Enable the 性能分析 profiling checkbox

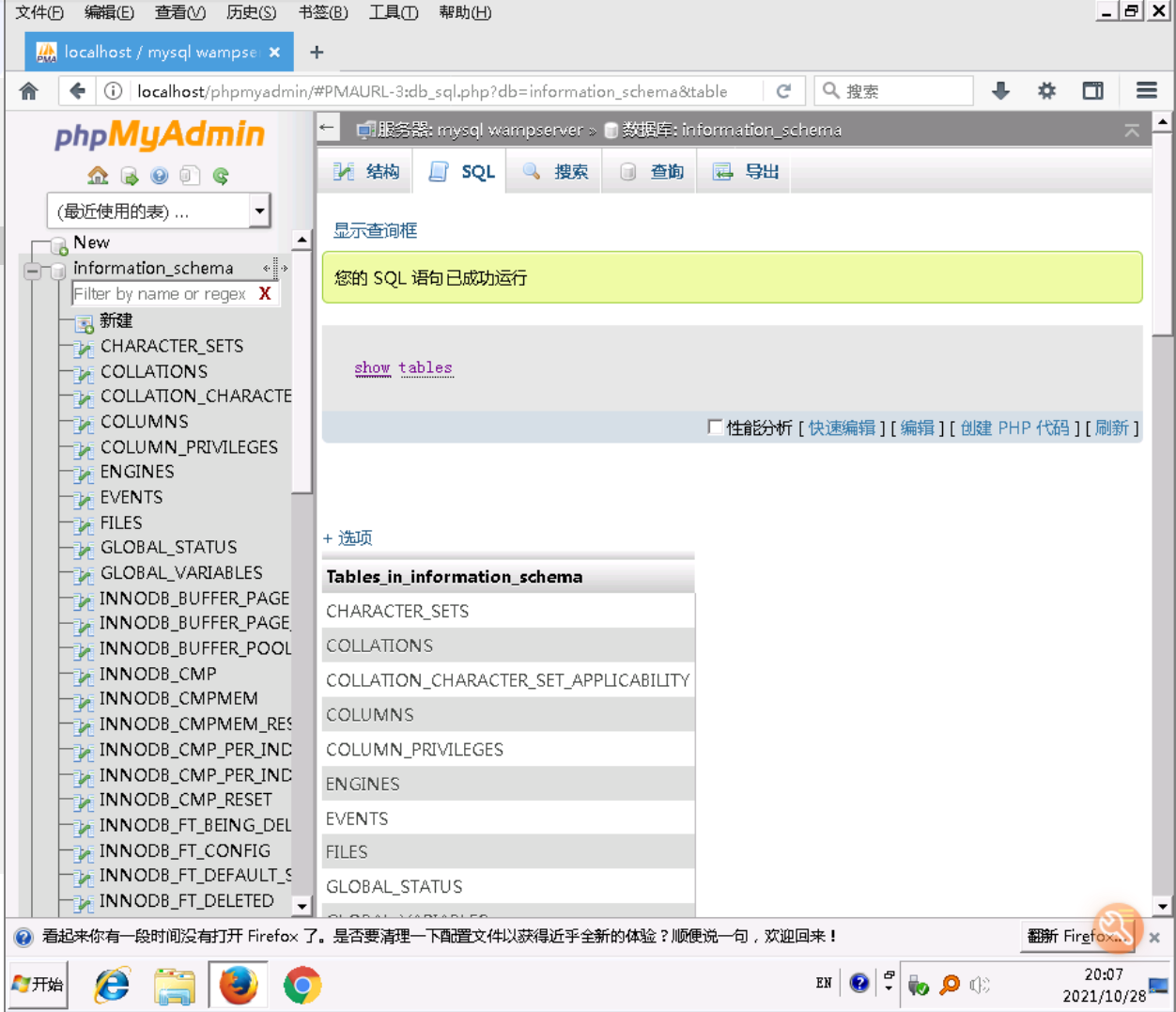pos(715,428)
